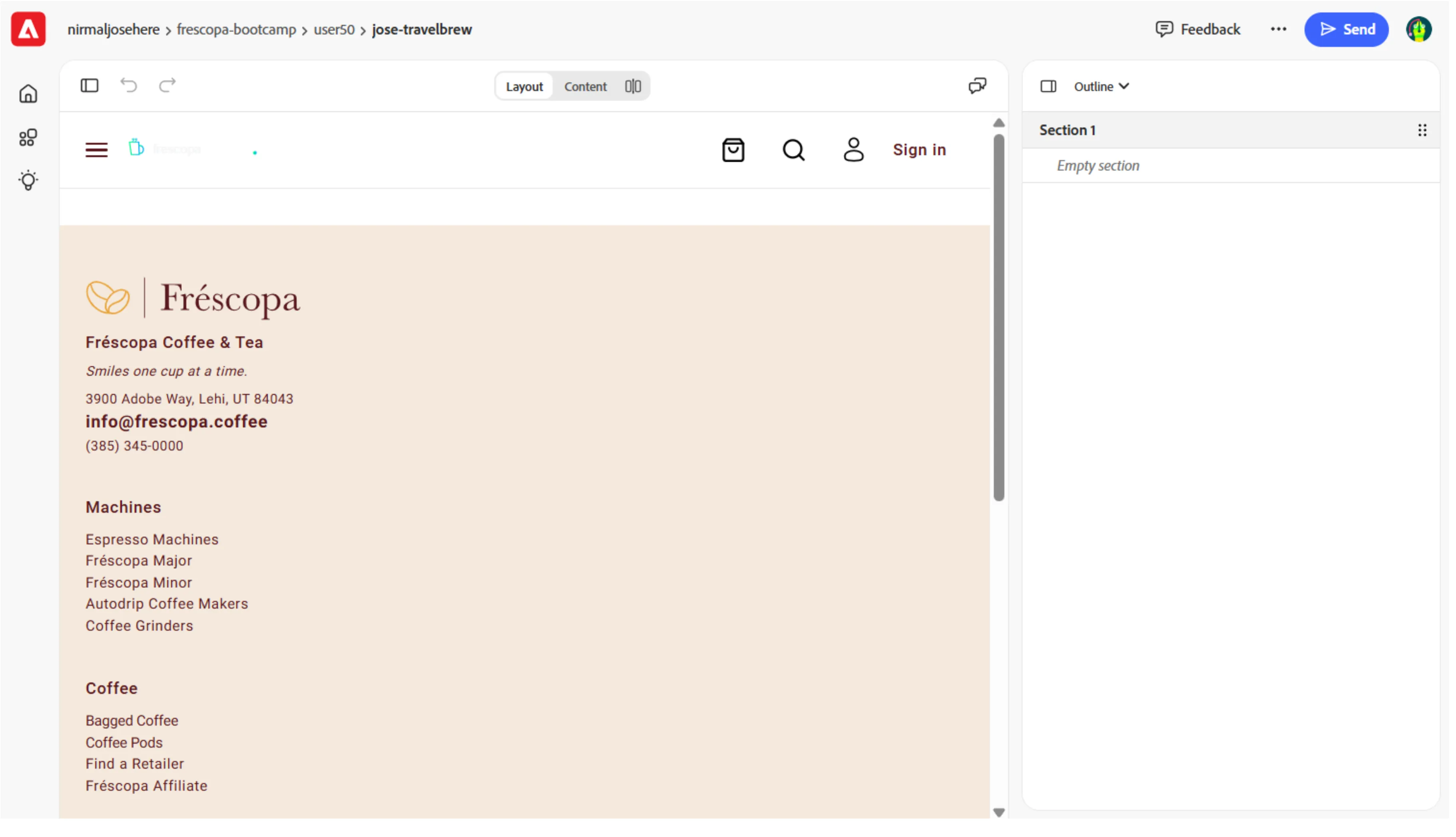Click the Sign in link
The image size is (1456, 837).
tap(919, 150)
